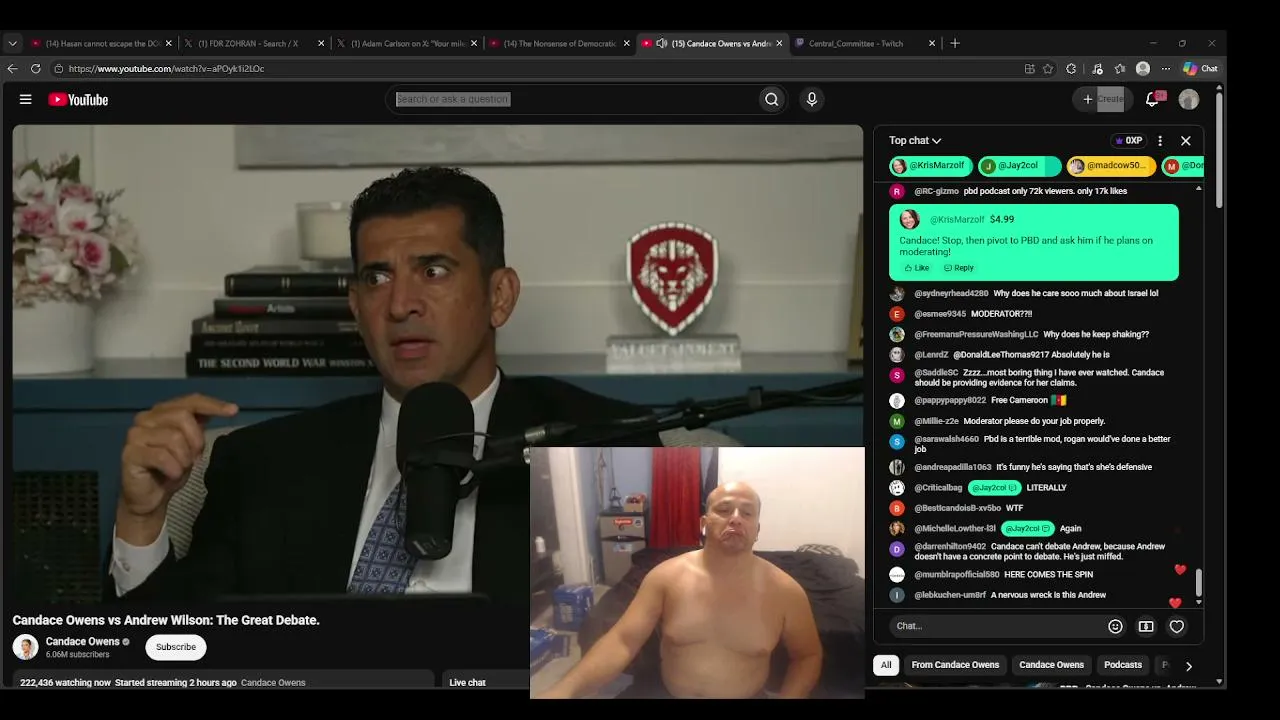Click chat scrollbar's up arrow

(x=1198, y=188)
